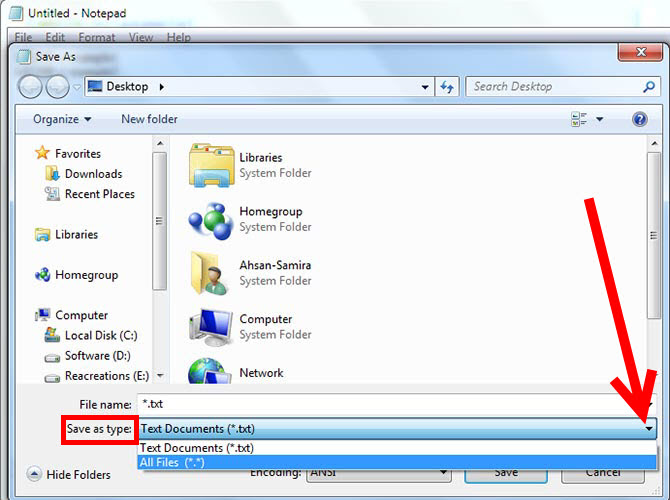Click the Computer icon in file list
The width and height of the screenshot is (670, 500).
tap(211, 327)
